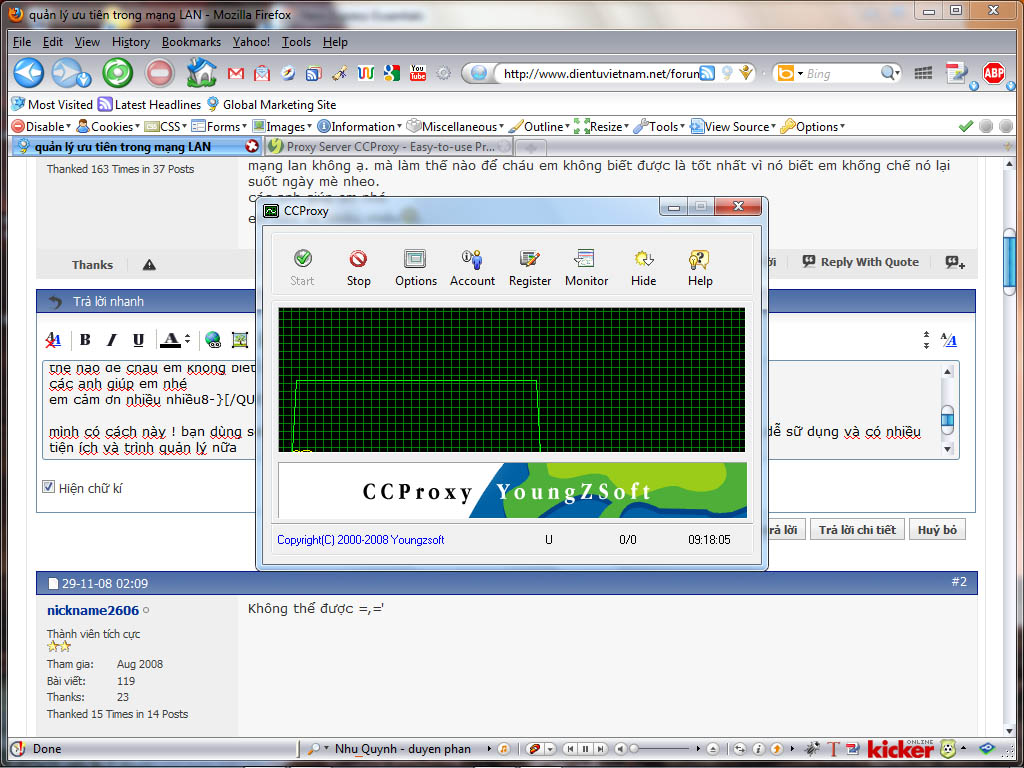The height and width of the screenshot is (768, 1024).
Task: Go to the Firefox home page icon
Action: 201,72
